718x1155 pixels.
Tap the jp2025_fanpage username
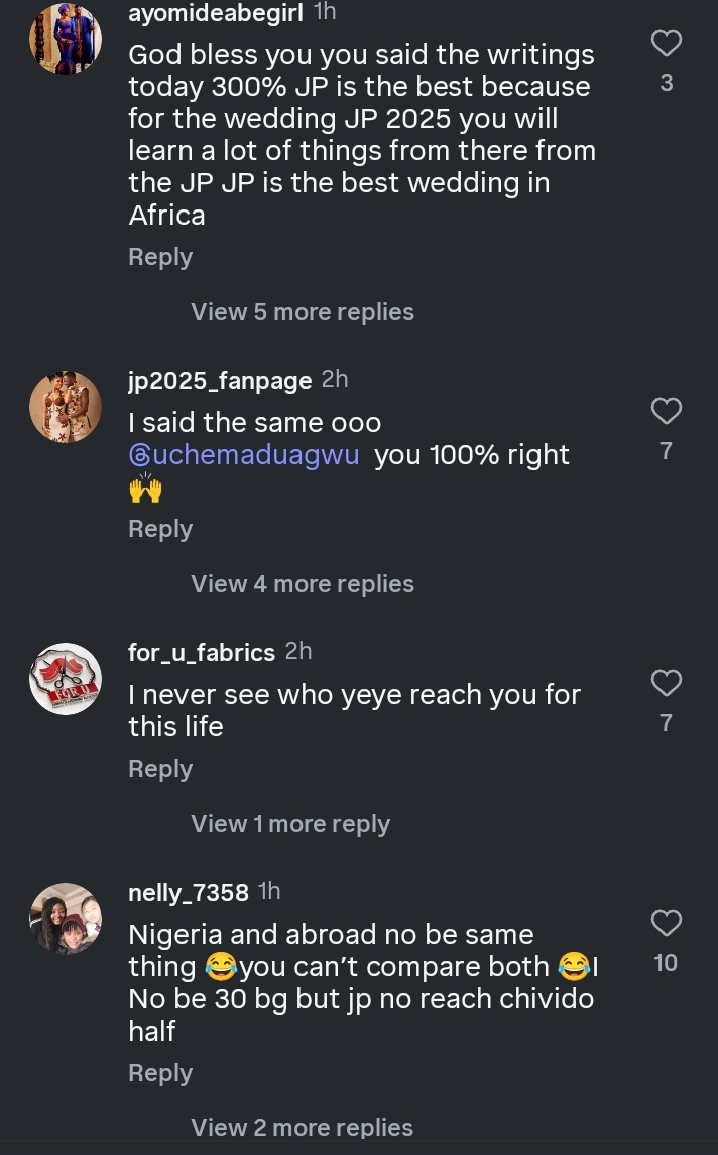(x=220, y=380)
